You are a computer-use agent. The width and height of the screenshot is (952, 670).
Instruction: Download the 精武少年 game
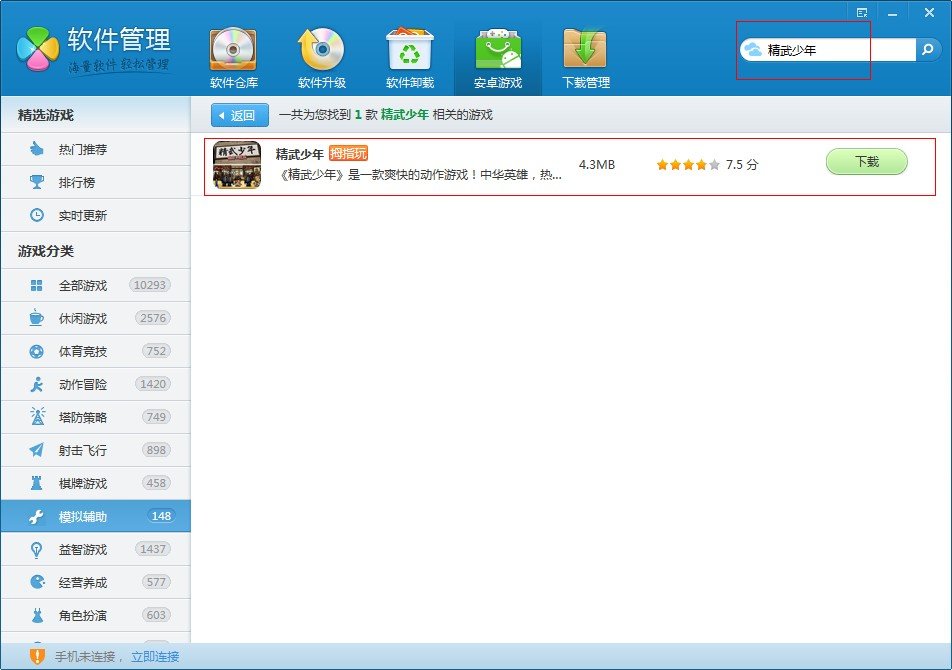coord(866,162)
